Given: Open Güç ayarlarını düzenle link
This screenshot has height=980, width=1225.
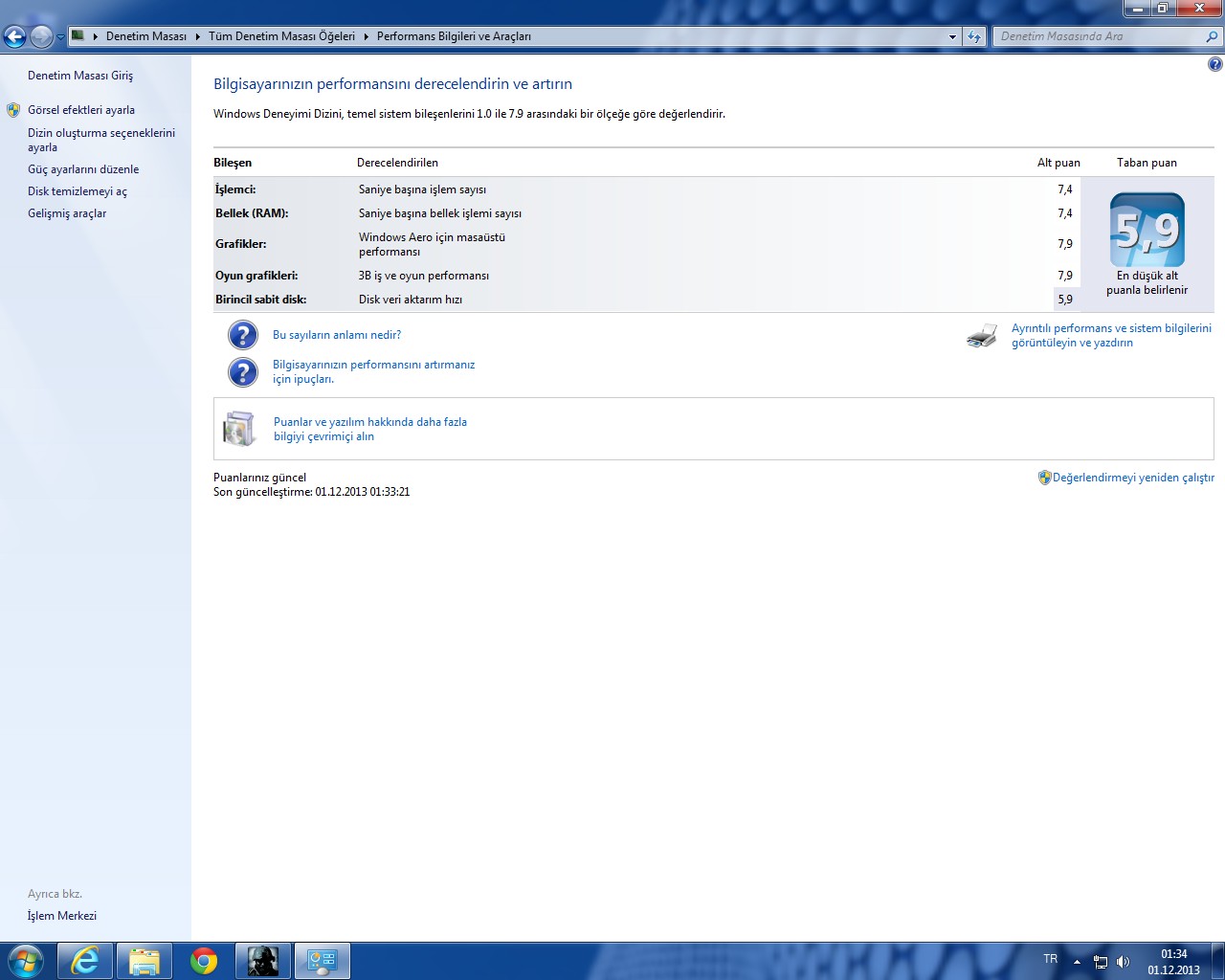Looking at the screenshot, I should coord(83,169).
